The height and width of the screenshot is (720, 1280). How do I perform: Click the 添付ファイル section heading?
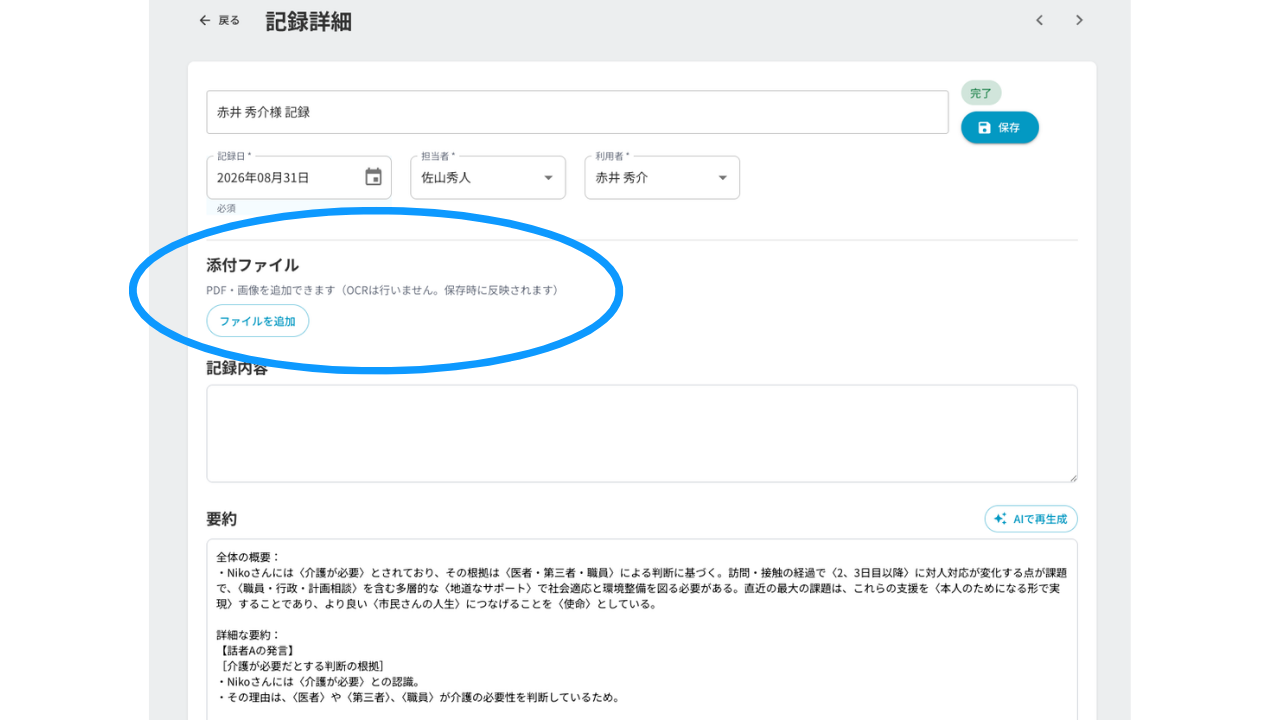[252, 265]
